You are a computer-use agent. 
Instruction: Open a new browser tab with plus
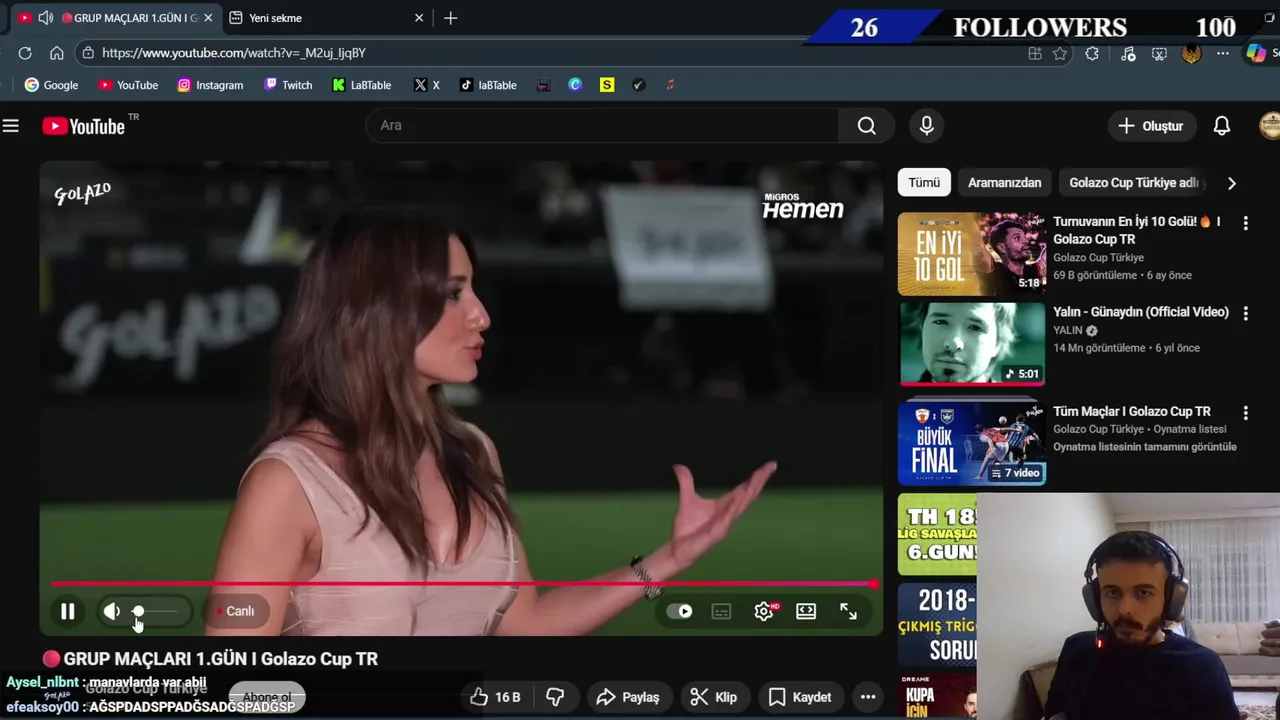[x=451, y=18]
